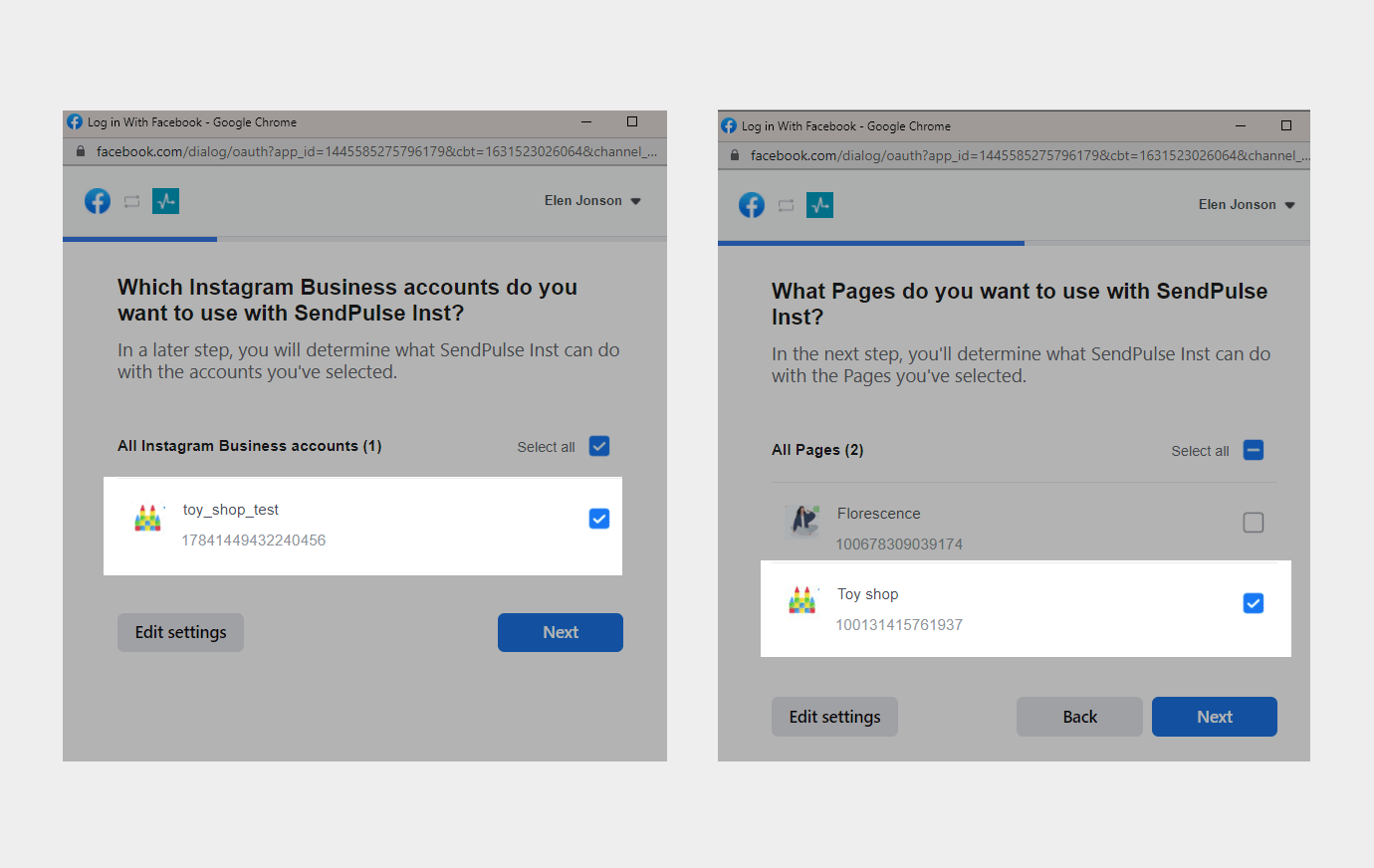Click the exchange arrows icon in Pages dialog

click(786, 205)
